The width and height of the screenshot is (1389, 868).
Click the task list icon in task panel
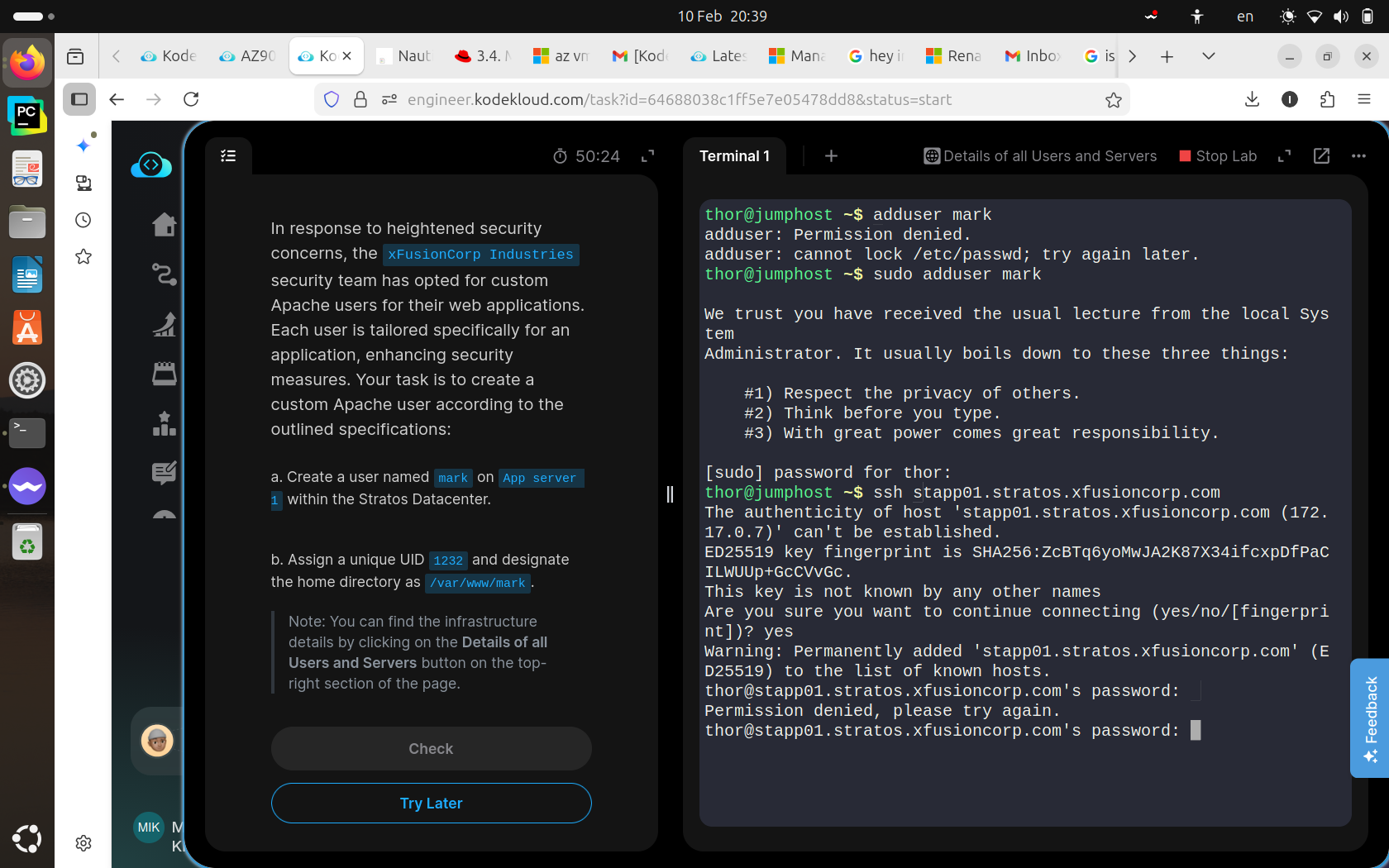pyautogui.click(x=228, y=156)
